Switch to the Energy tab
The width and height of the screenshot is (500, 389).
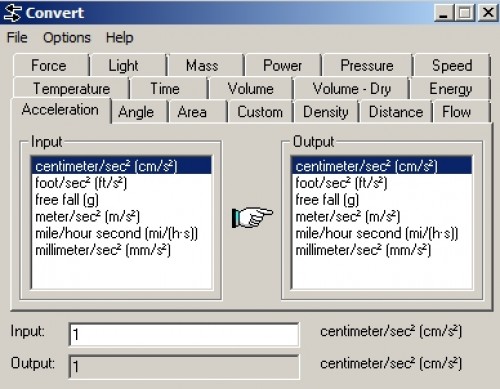450,89
